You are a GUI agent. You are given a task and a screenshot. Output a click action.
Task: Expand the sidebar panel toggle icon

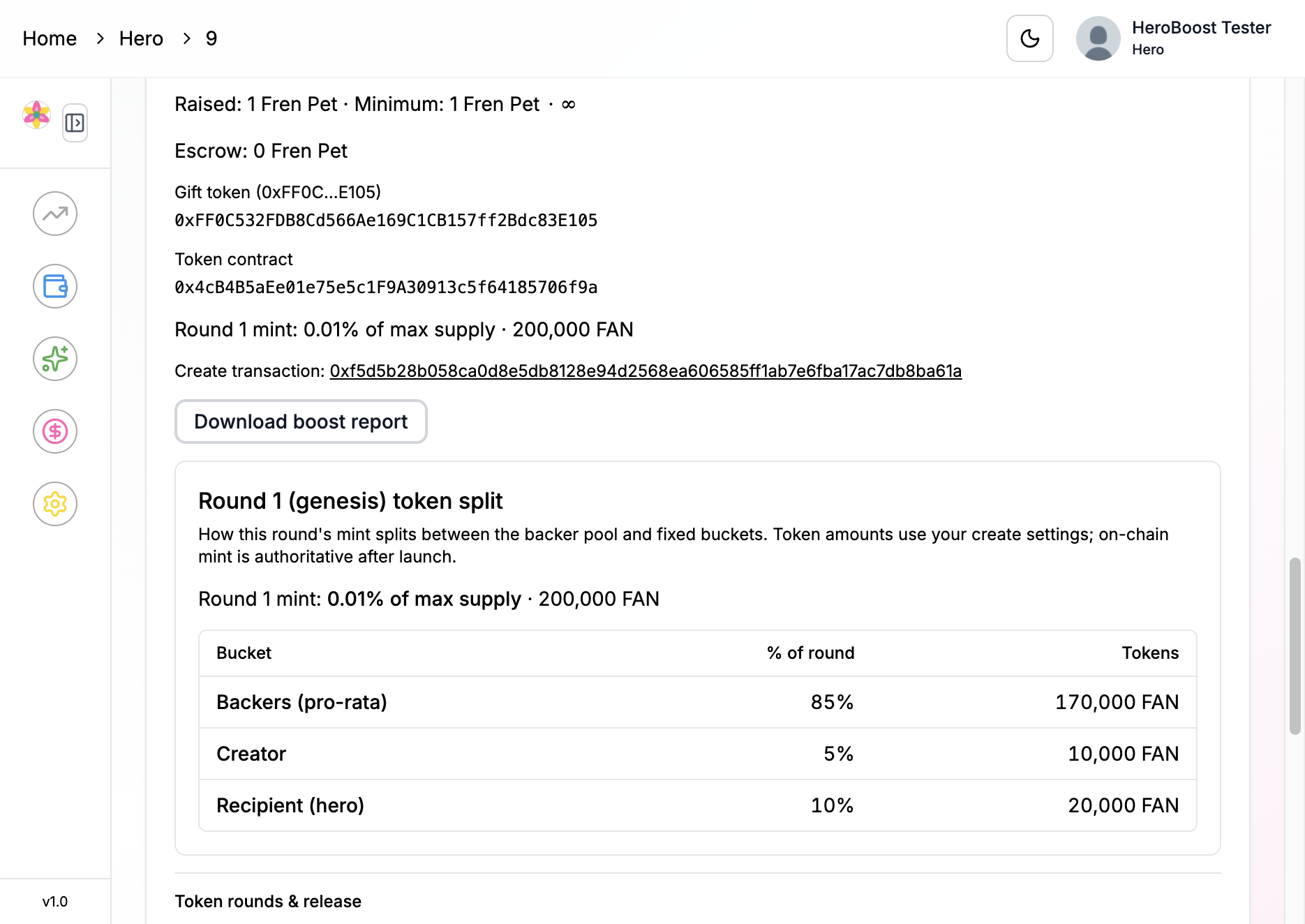[x=75, y=123]
